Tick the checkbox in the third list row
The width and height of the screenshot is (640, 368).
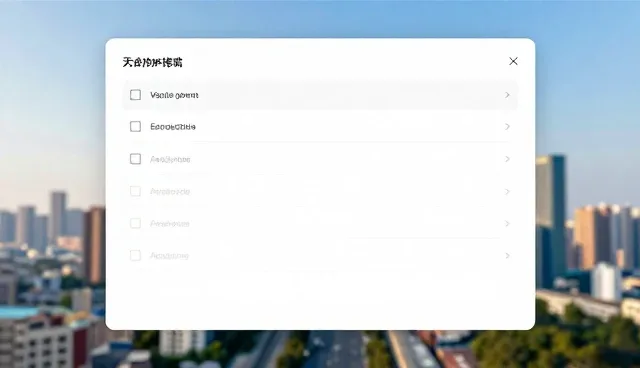tap(136, 159)
